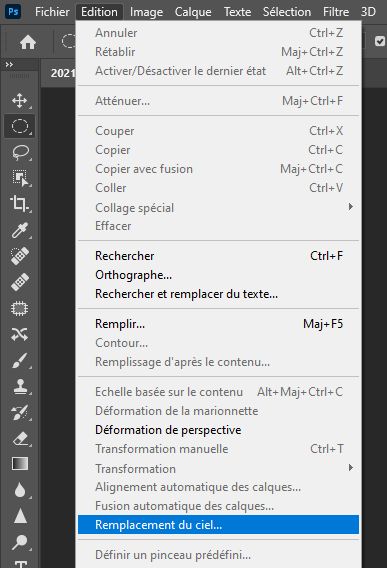
Task: Open the Sélection menu
Action: 287,12
